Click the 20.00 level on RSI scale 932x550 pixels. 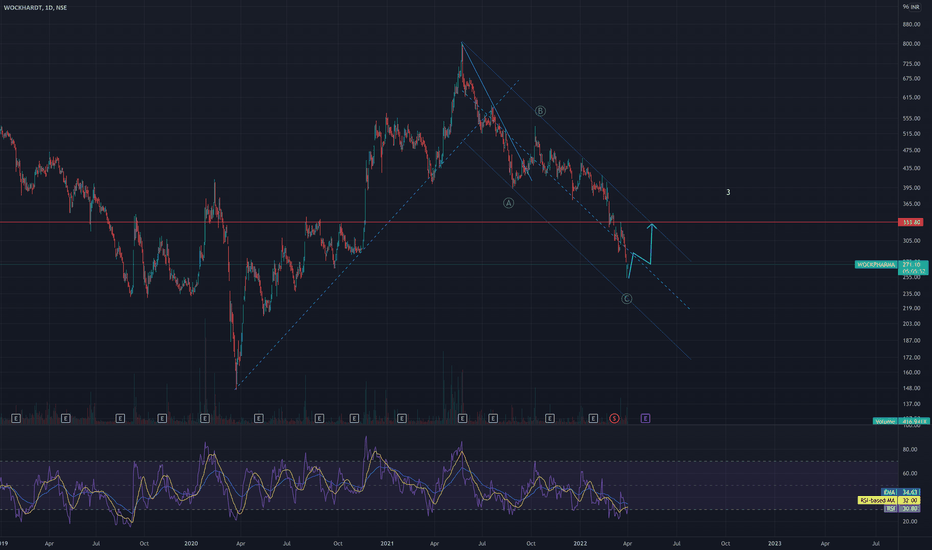pyautogui.click(x=910, y=522)
